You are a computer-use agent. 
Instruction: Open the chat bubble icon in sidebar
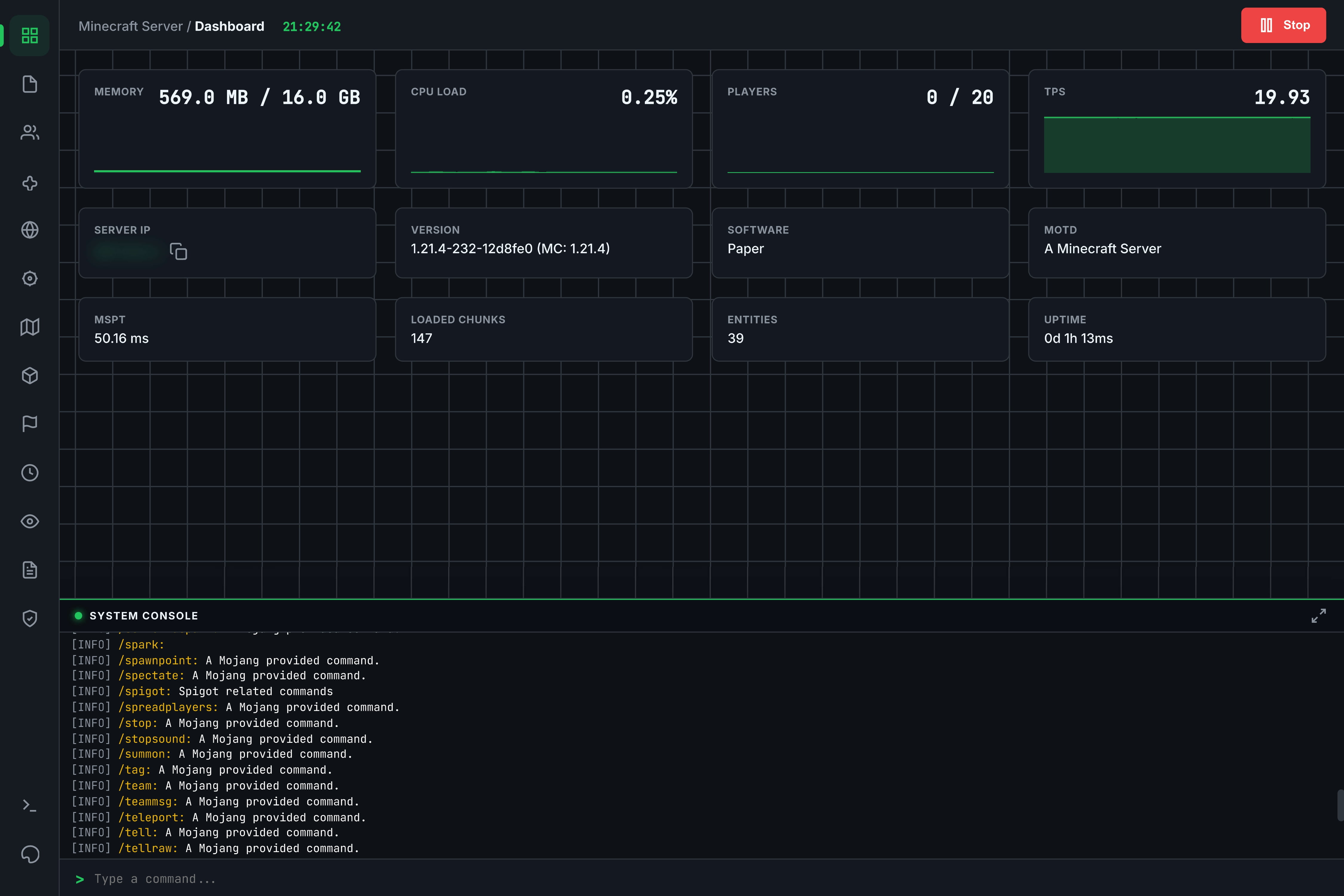coord(30,854)
